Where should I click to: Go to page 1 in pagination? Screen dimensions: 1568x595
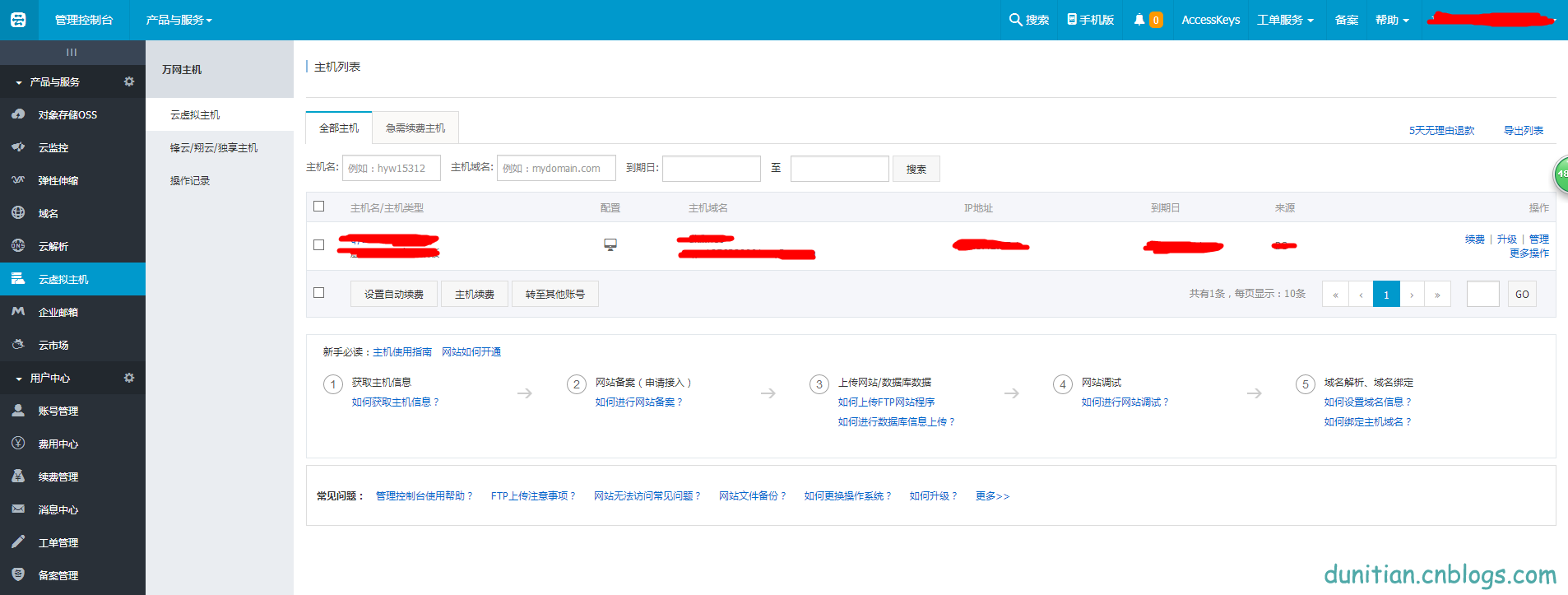[1386, 294]
